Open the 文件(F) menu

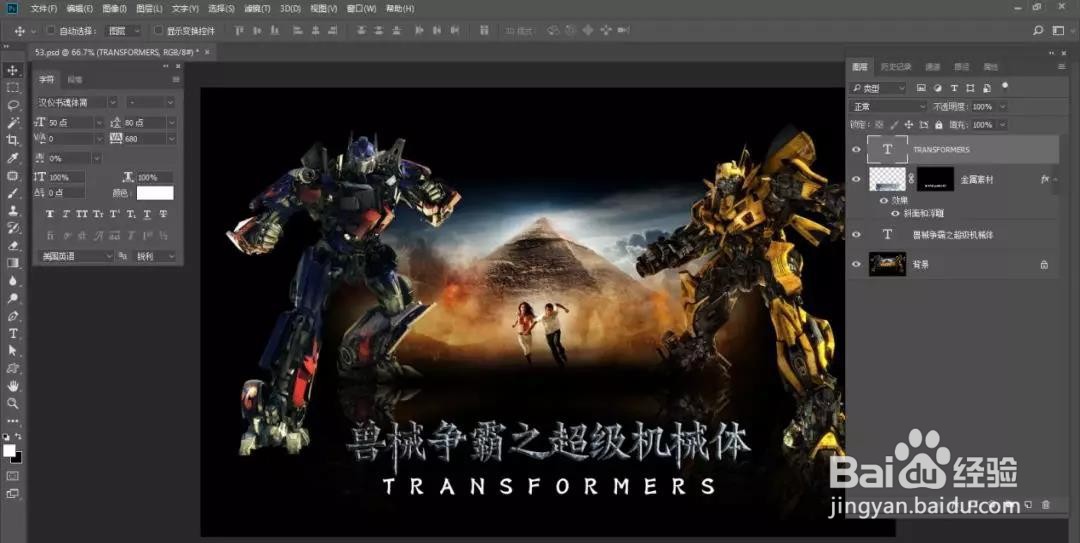43,9
